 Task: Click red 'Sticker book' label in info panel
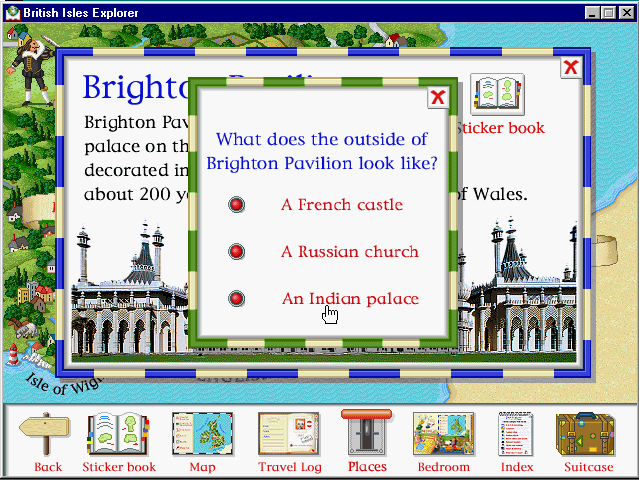point(500,128)
